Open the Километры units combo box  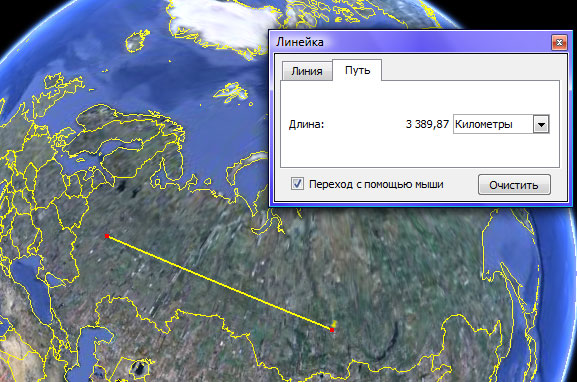[x=501, y=124]
